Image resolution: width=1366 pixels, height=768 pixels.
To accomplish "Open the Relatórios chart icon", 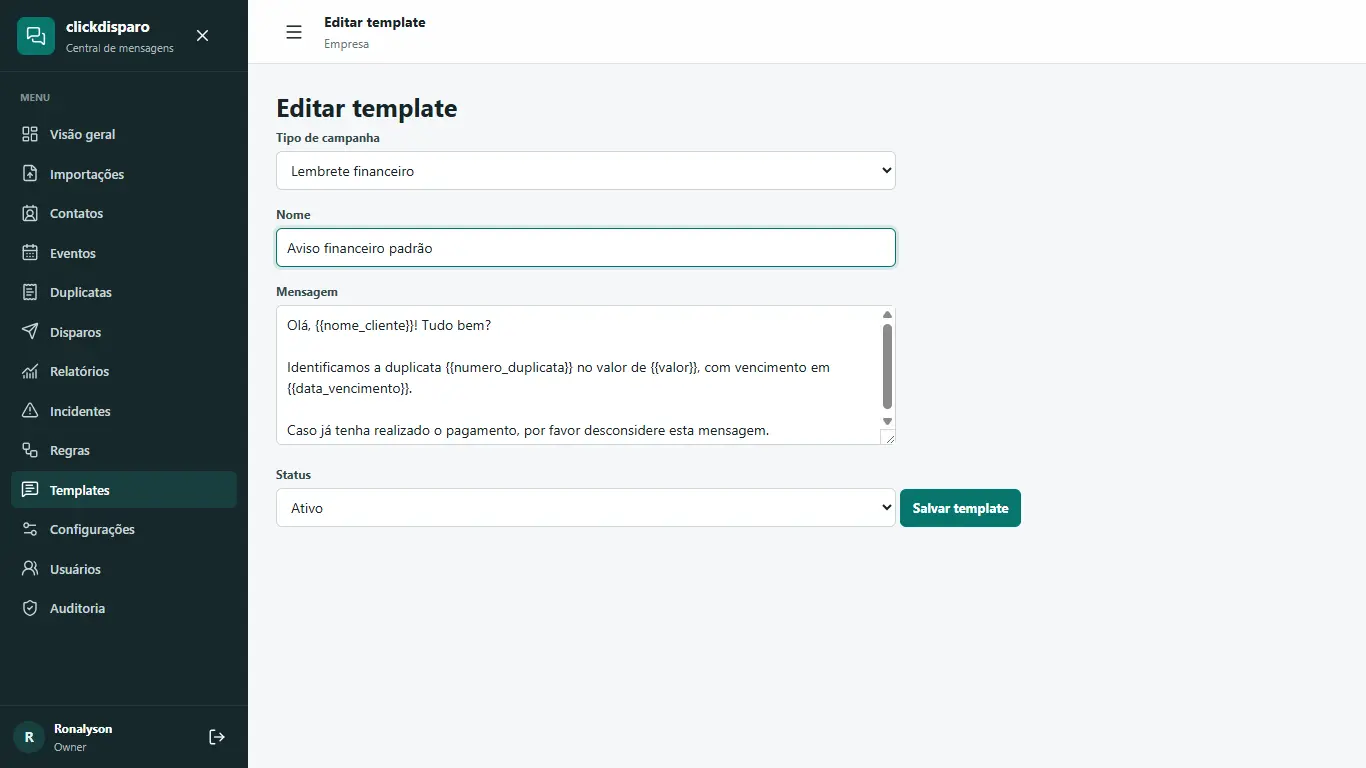I will click(30, 371).
